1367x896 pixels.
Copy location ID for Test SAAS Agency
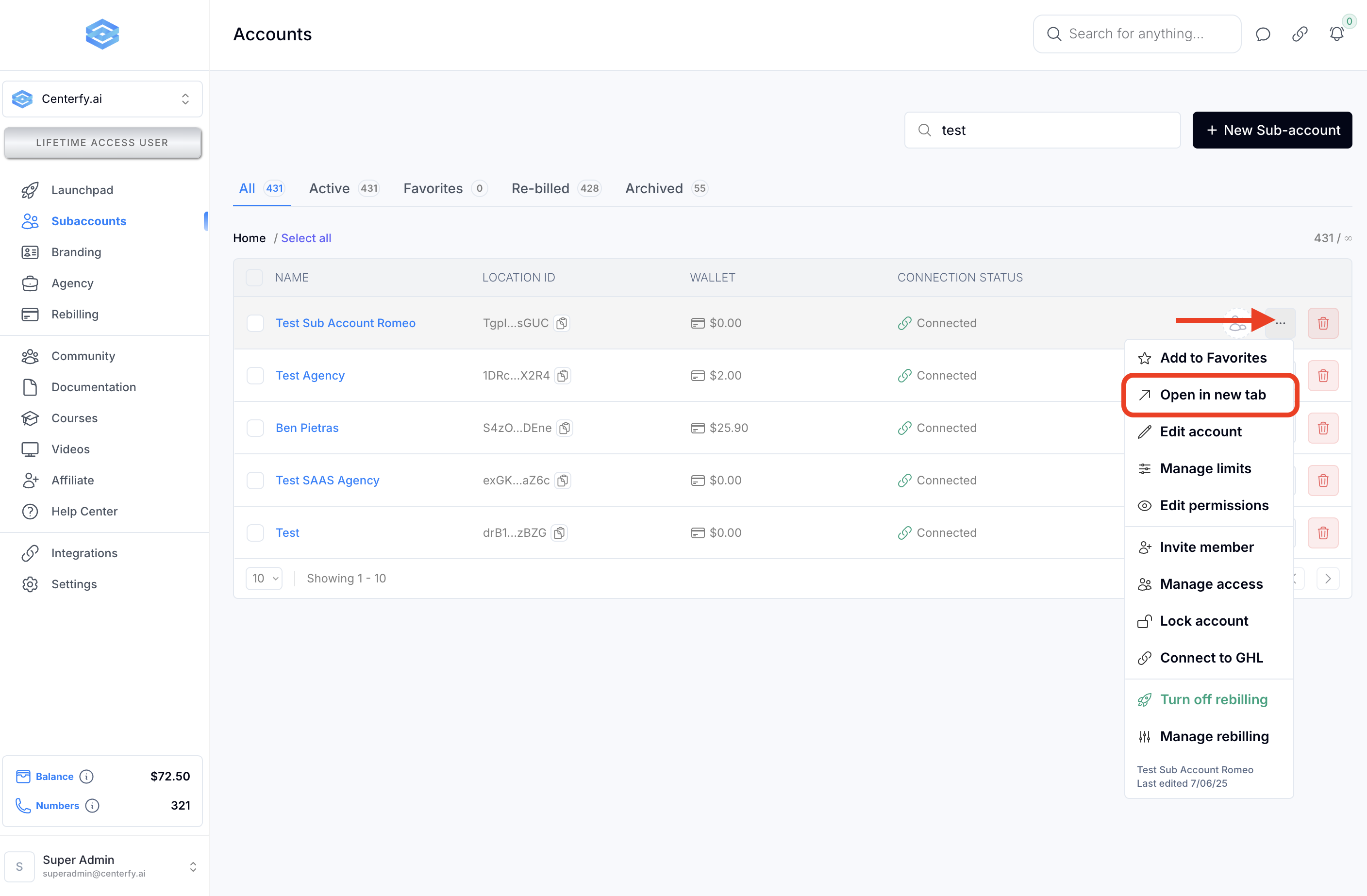click(x=563, y=480)
